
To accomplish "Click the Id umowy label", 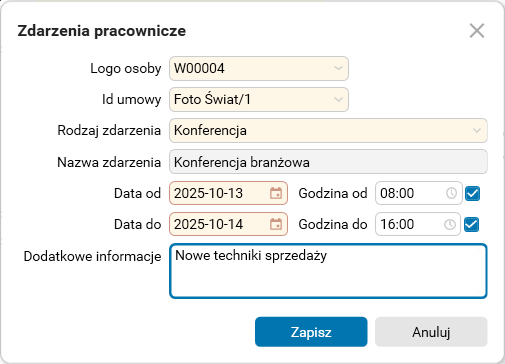I will click(131, 100).
